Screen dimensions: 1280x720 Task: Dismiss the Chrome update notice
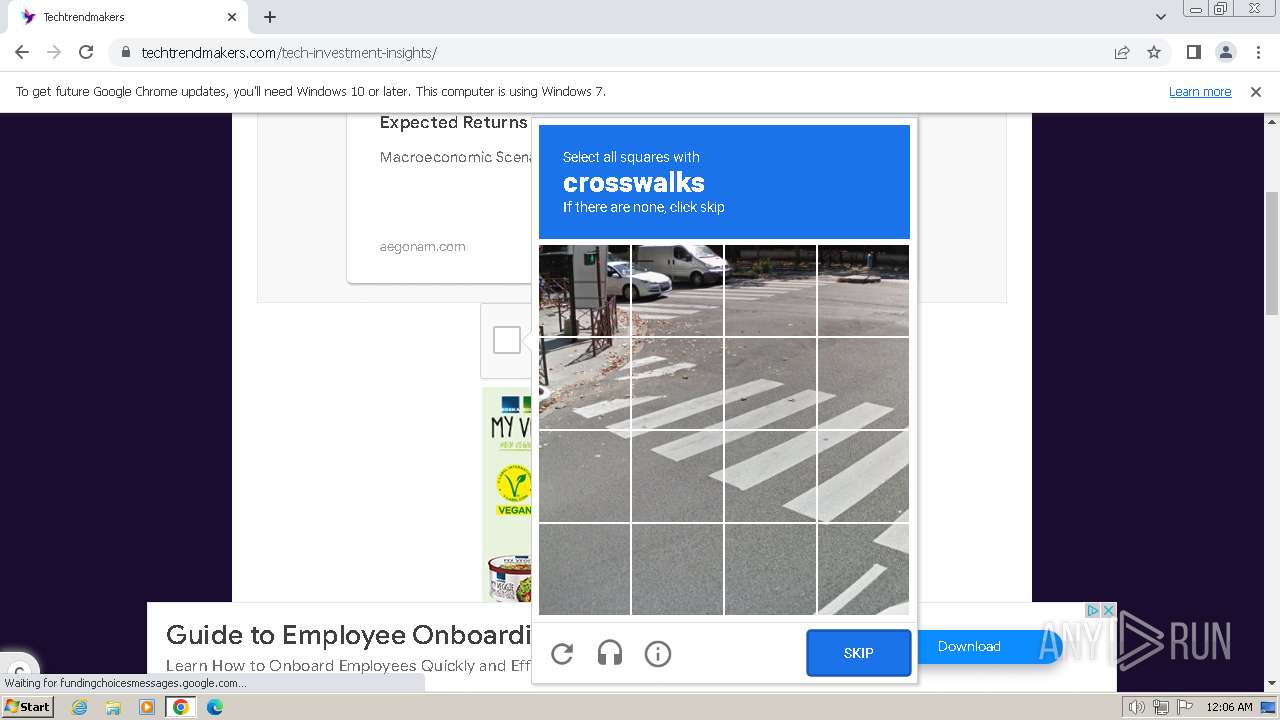click(1256, 91)
